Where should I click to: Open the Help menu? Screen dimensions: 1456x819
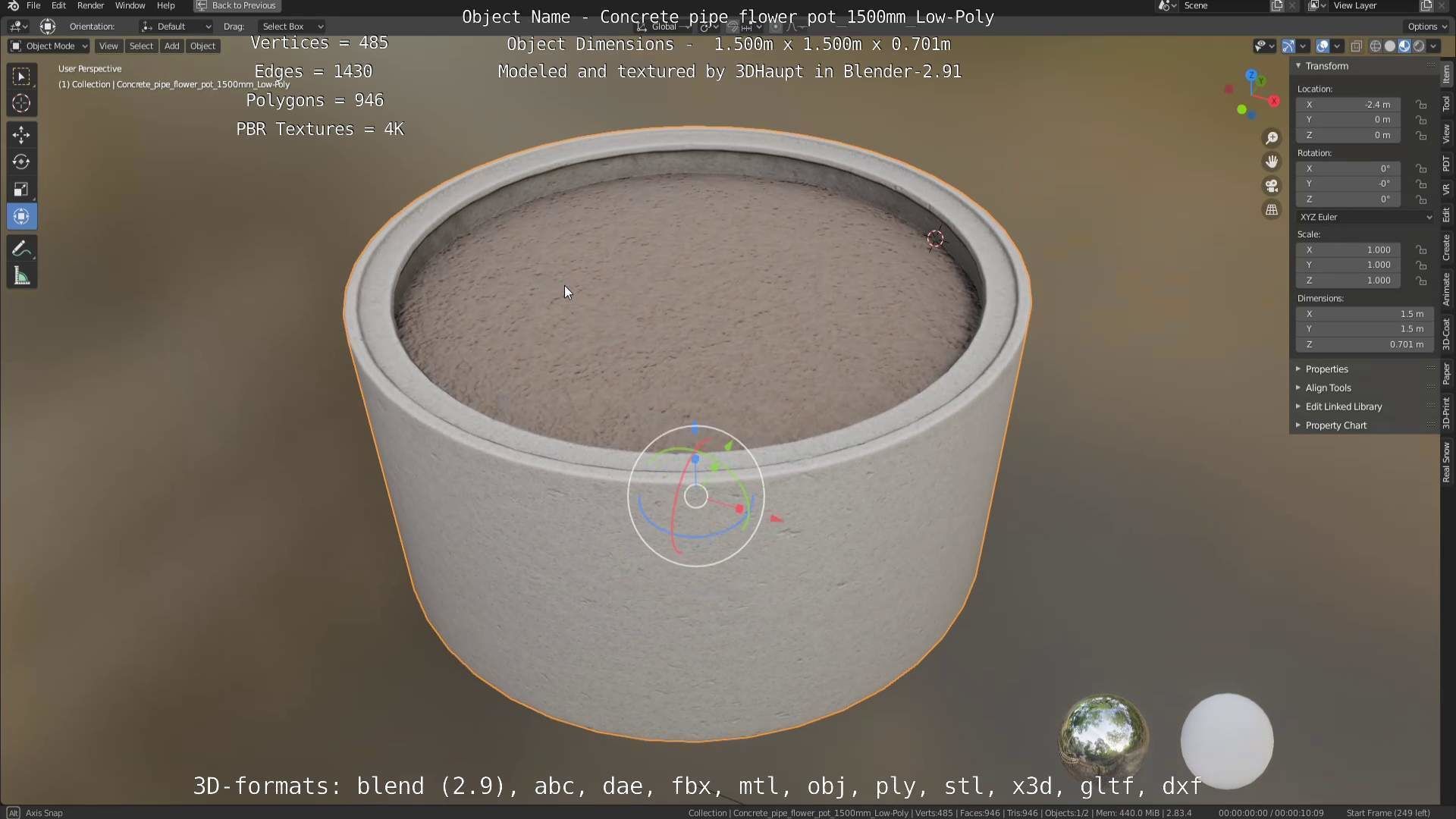(x=165, y=5)
